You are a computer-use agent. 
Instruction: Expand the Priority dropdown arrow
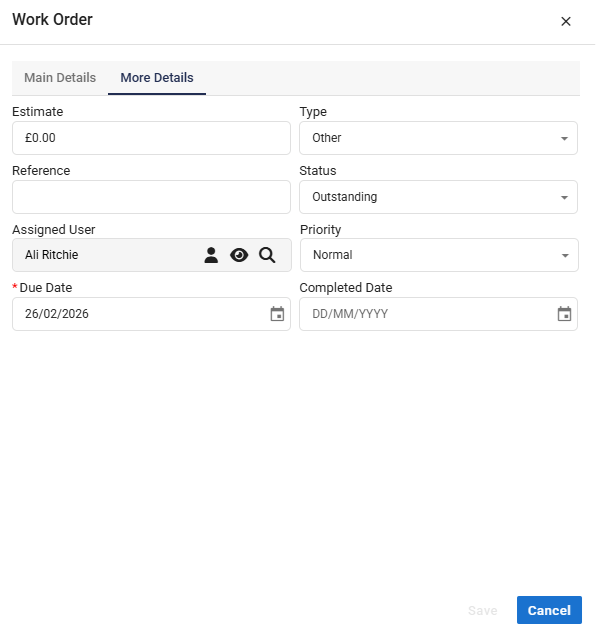point(565,256)
